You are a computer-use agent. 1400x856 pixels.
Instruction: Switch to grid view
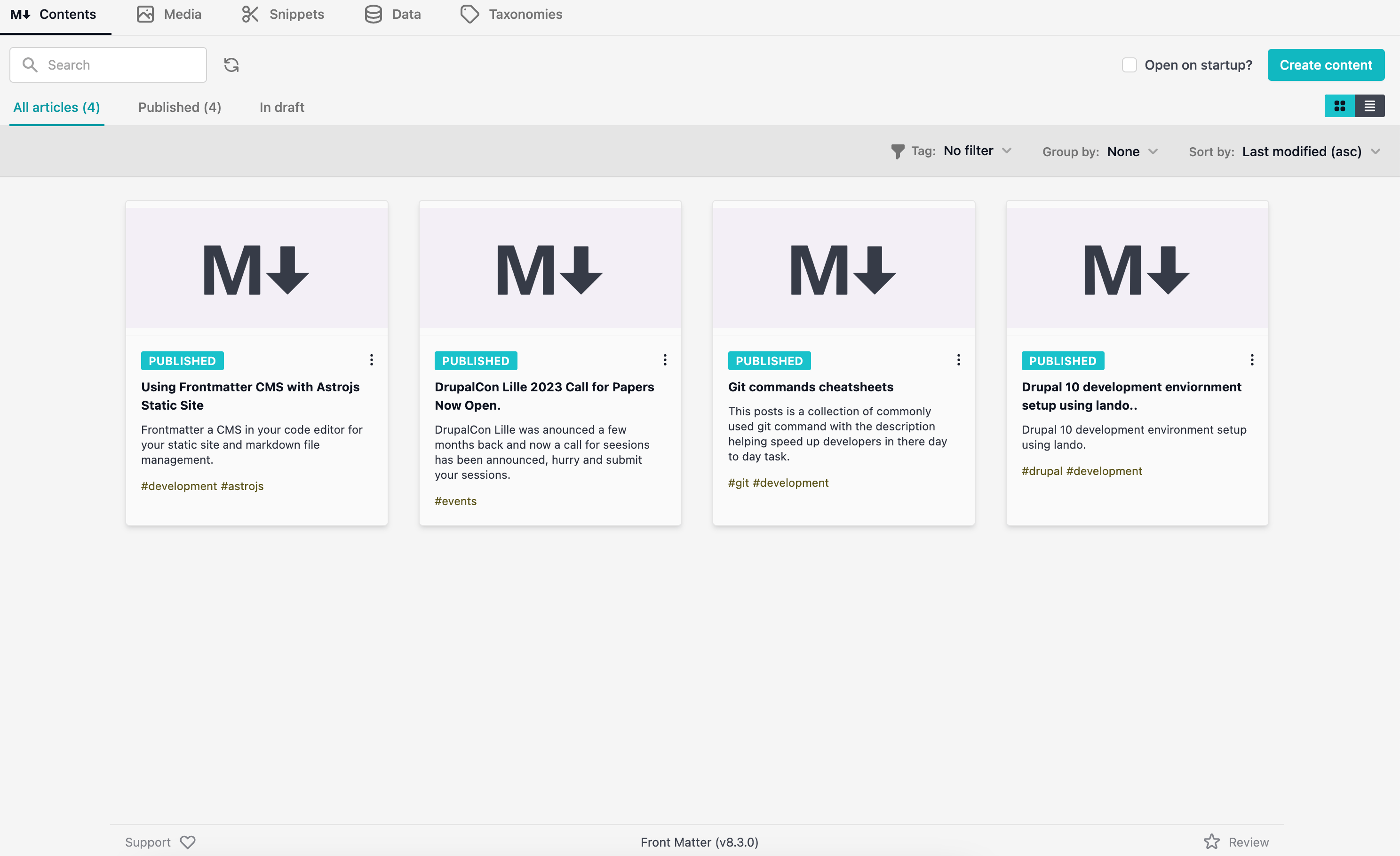[x=1339, y=106]
